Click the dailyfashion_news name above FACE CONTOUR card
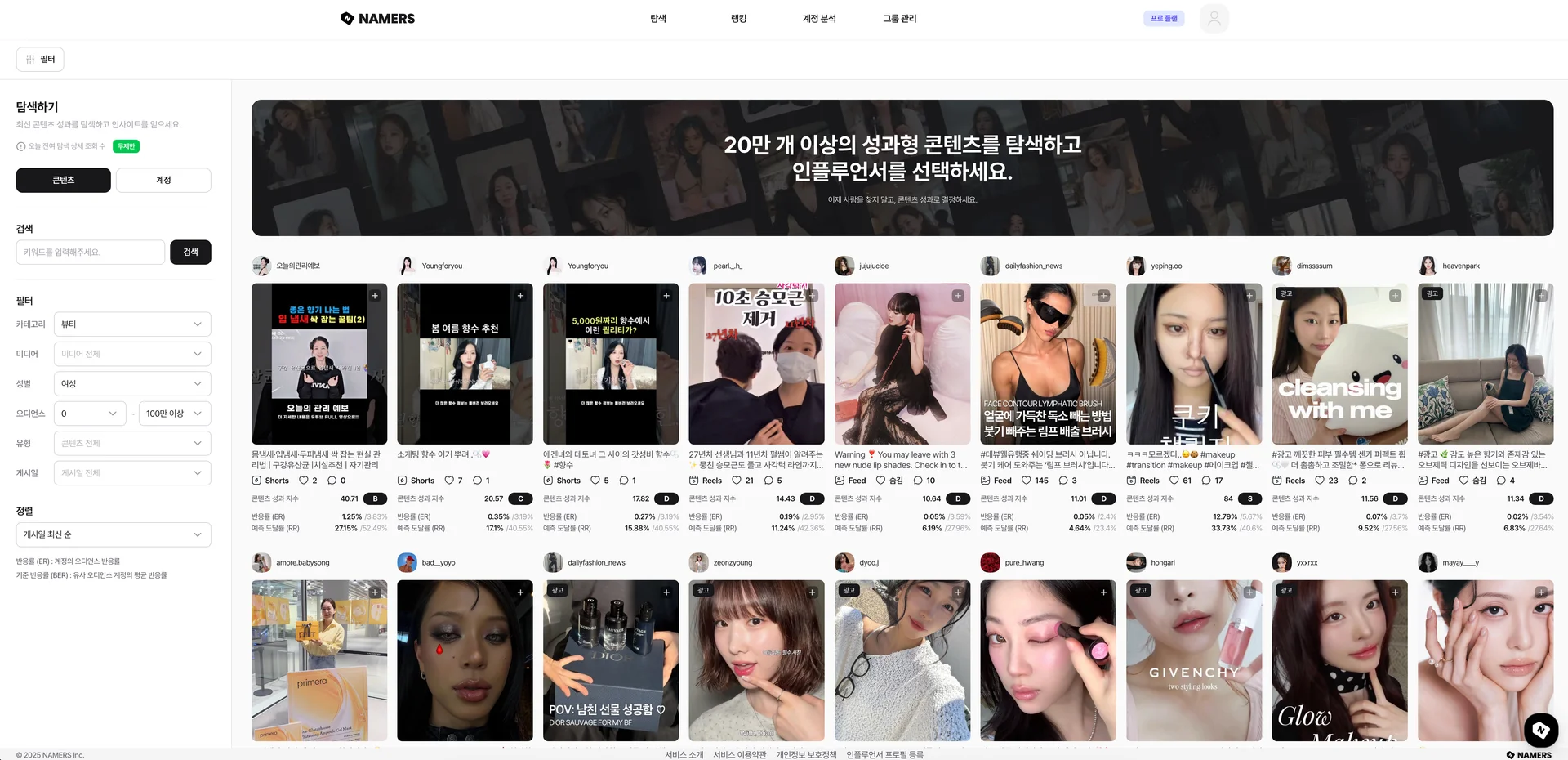This screenshot has height=760, width=1568. (1034, 266)
